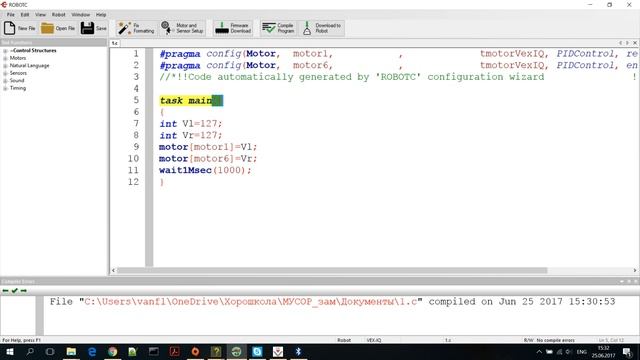
Task: Click the horizontal scrollbar in editor
Action: (x=331, y=270)
